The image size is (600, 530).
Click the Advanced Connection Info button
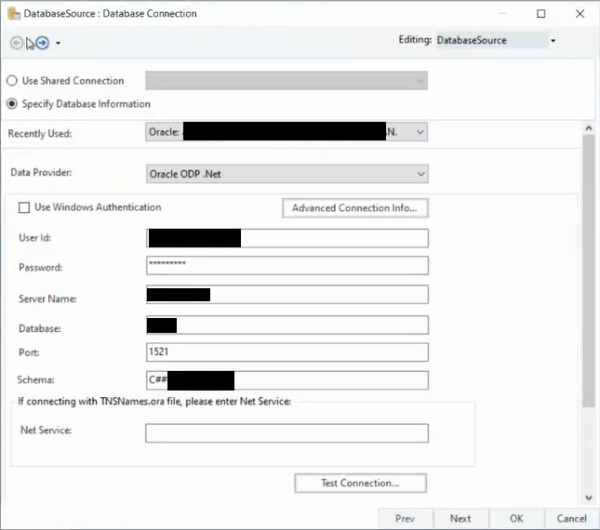tap(355, 208)
